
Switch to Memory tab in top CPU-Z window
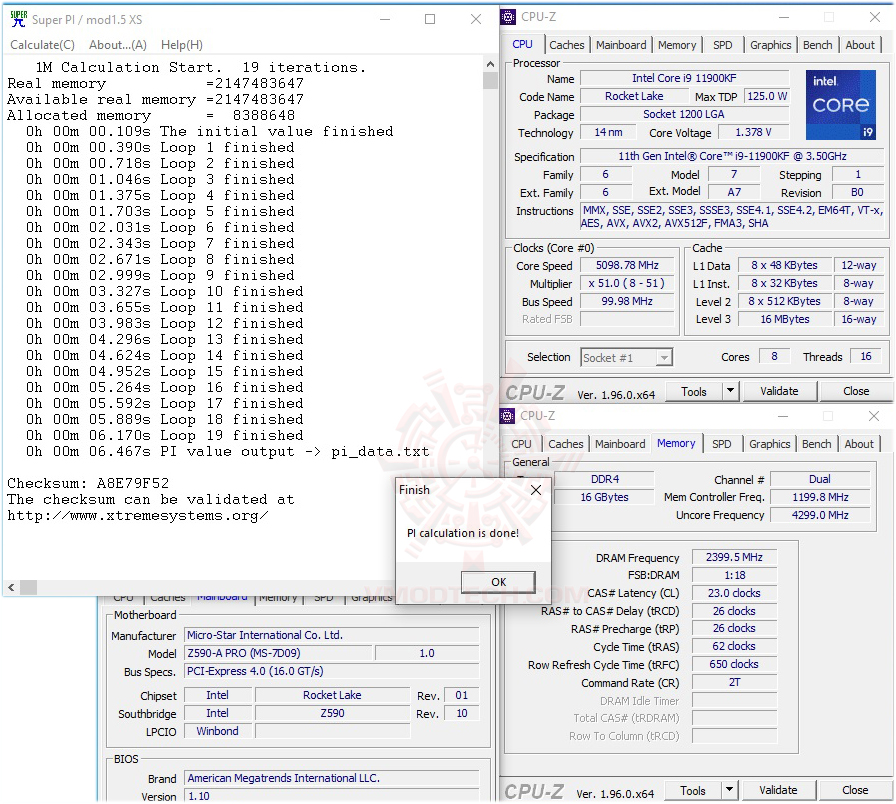(677, 45)
